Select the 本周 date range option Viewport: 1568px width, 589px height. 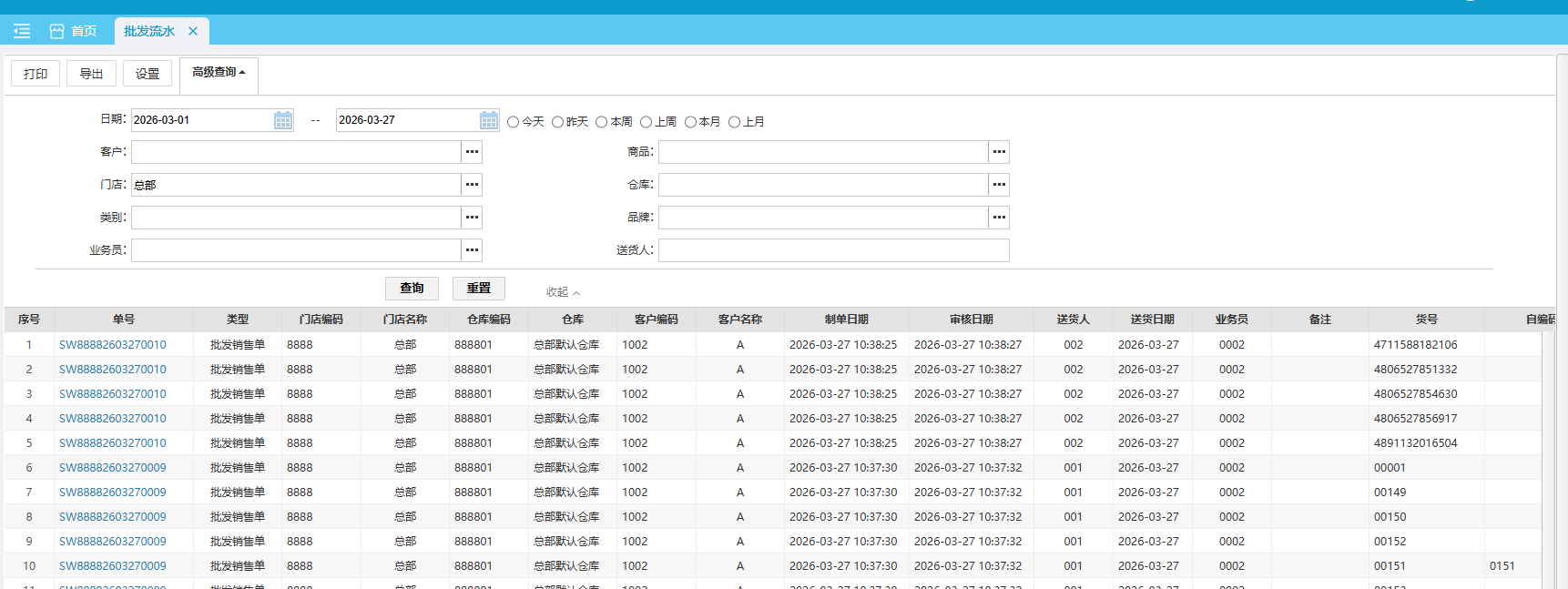(602, 122)
